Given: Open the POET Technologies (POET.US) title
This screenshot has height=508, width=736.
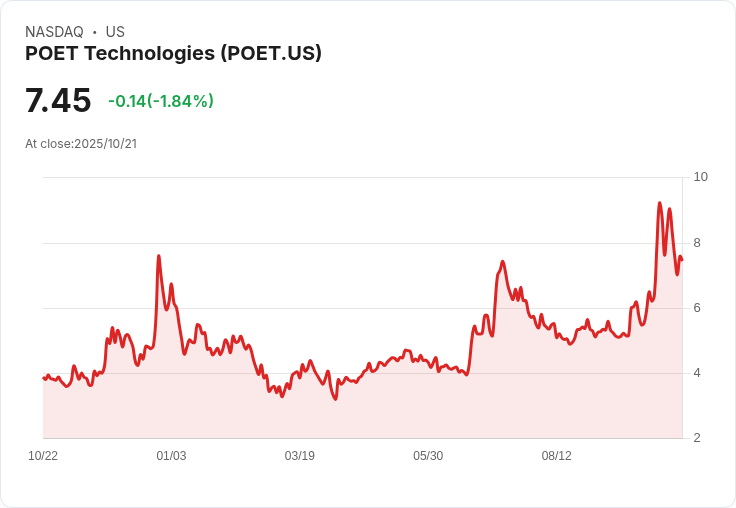Looking at the screenshot, I should [x=173, y=53].
